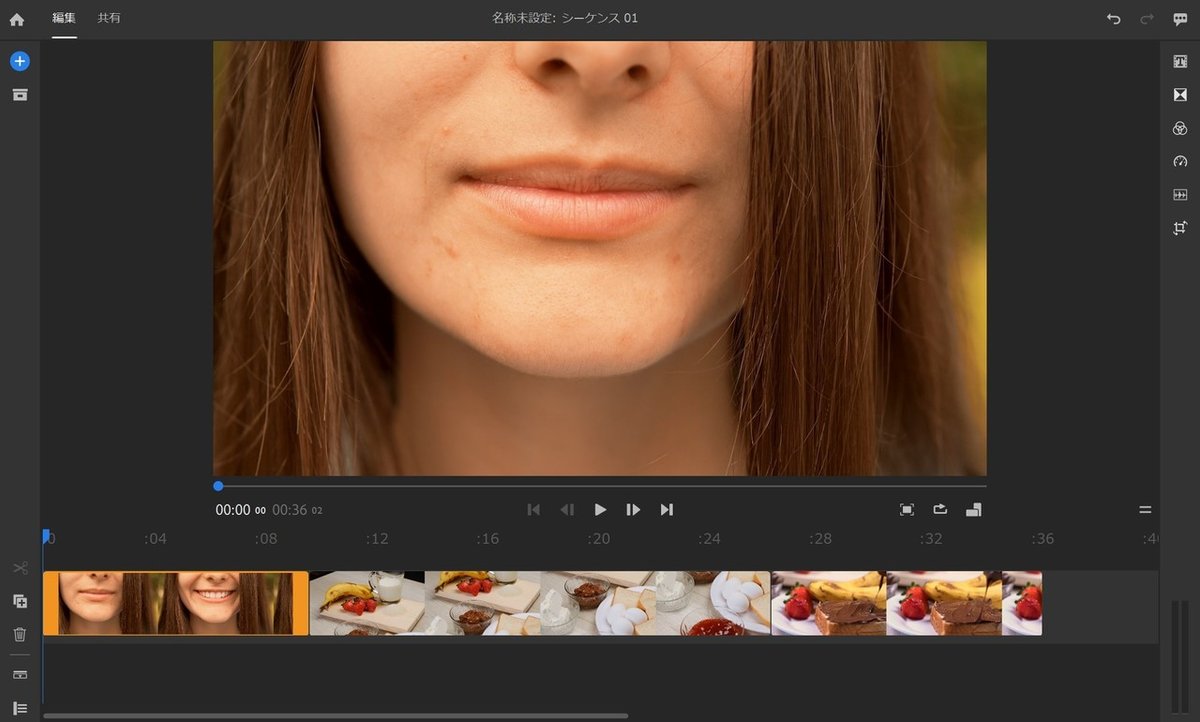The height and width of the screenshot is (722, 1200).
Task: Click the :08 mark on timeline ruler
Action: (x=266, y=539)
